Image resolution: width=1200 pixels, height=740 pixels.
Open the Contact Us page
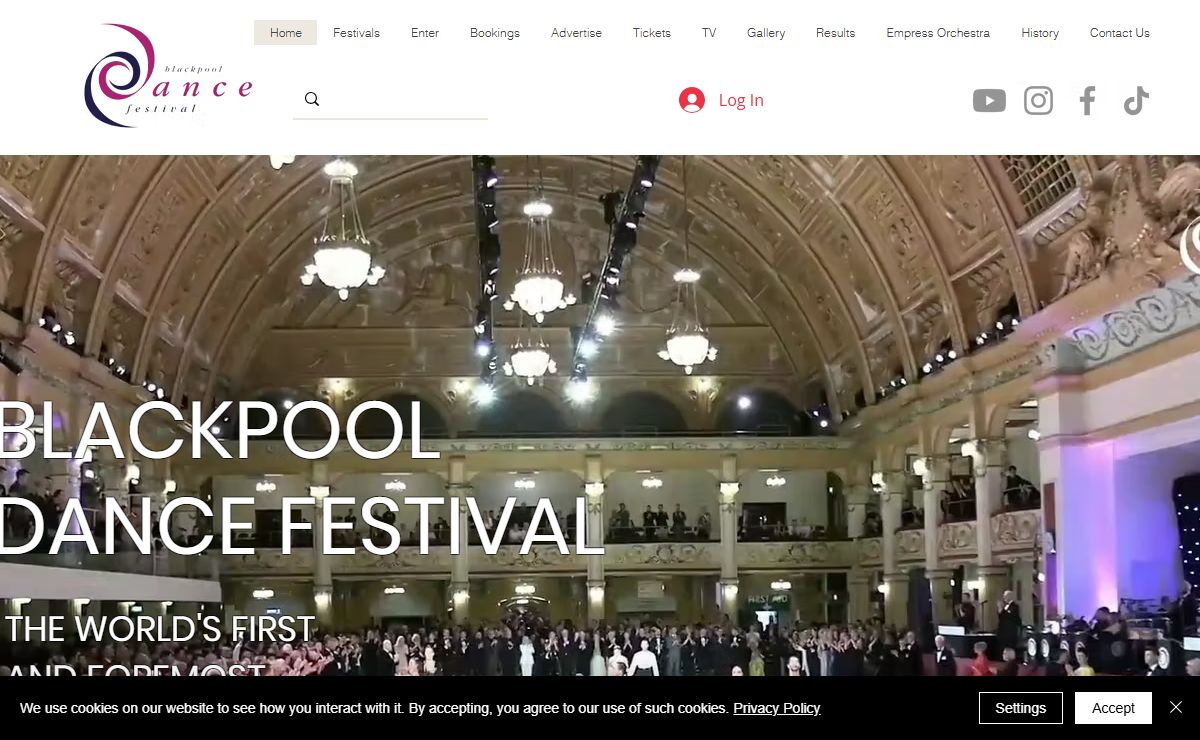1119,33
